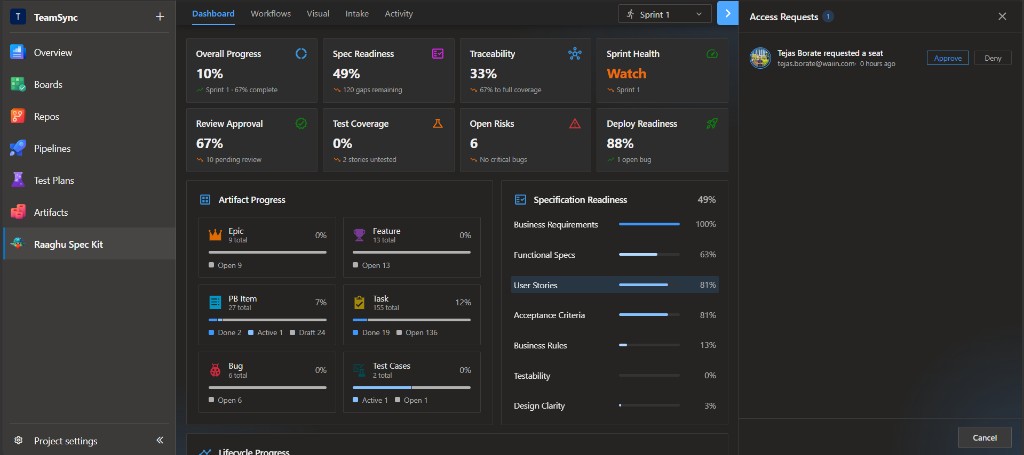Switch to the Workflows tab

click(270, 14)
